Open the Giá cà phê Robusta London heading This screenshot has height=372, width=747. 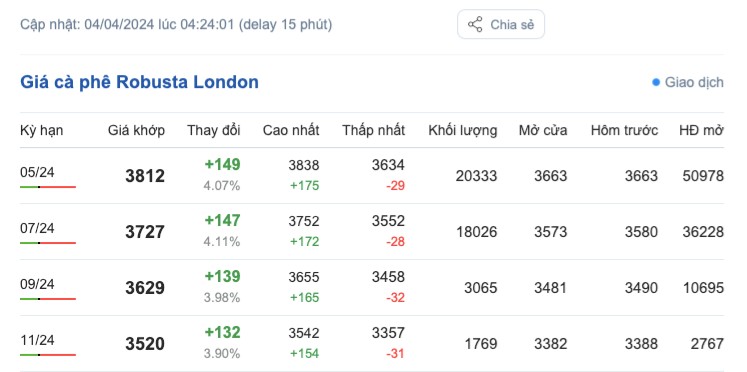point(140,82)
